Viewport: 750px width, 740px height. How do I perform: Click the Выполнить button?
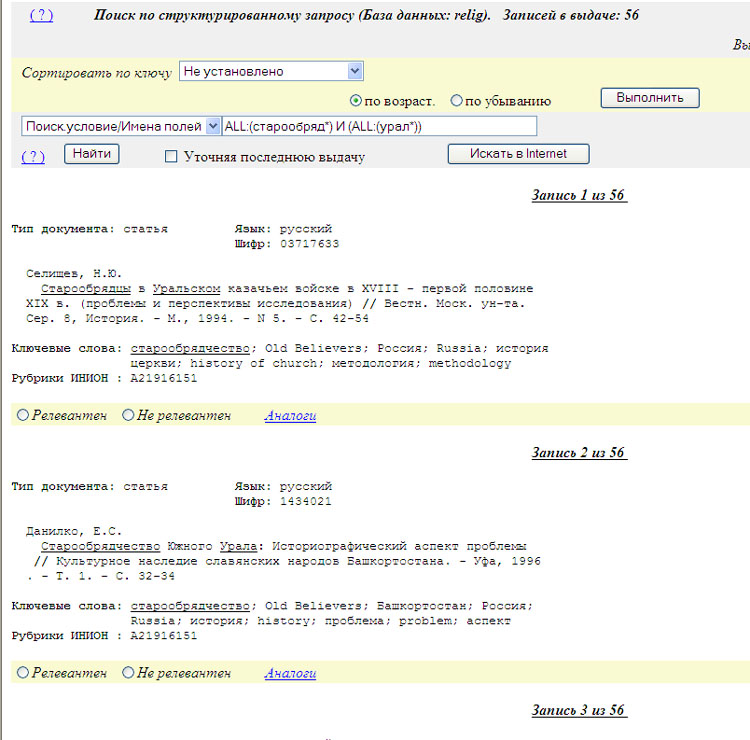tap(650, 98)
